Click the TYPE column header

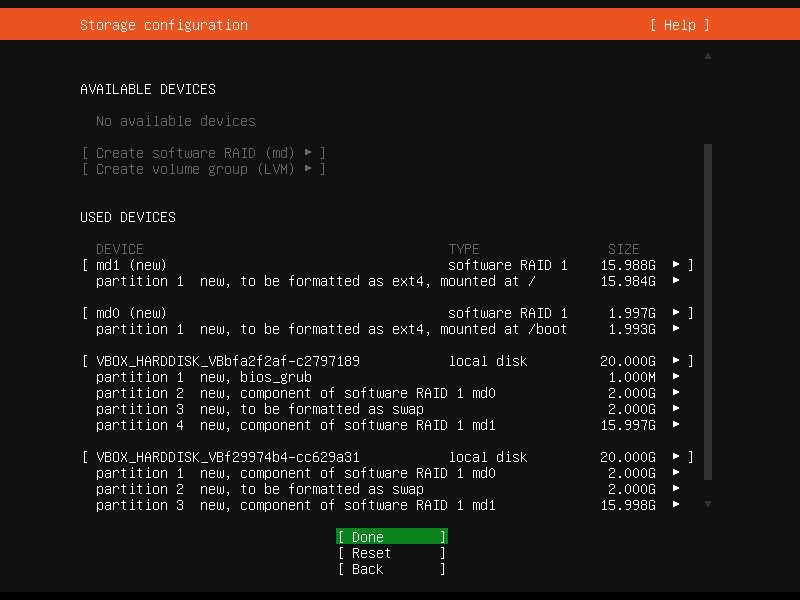tap(464, 249)
